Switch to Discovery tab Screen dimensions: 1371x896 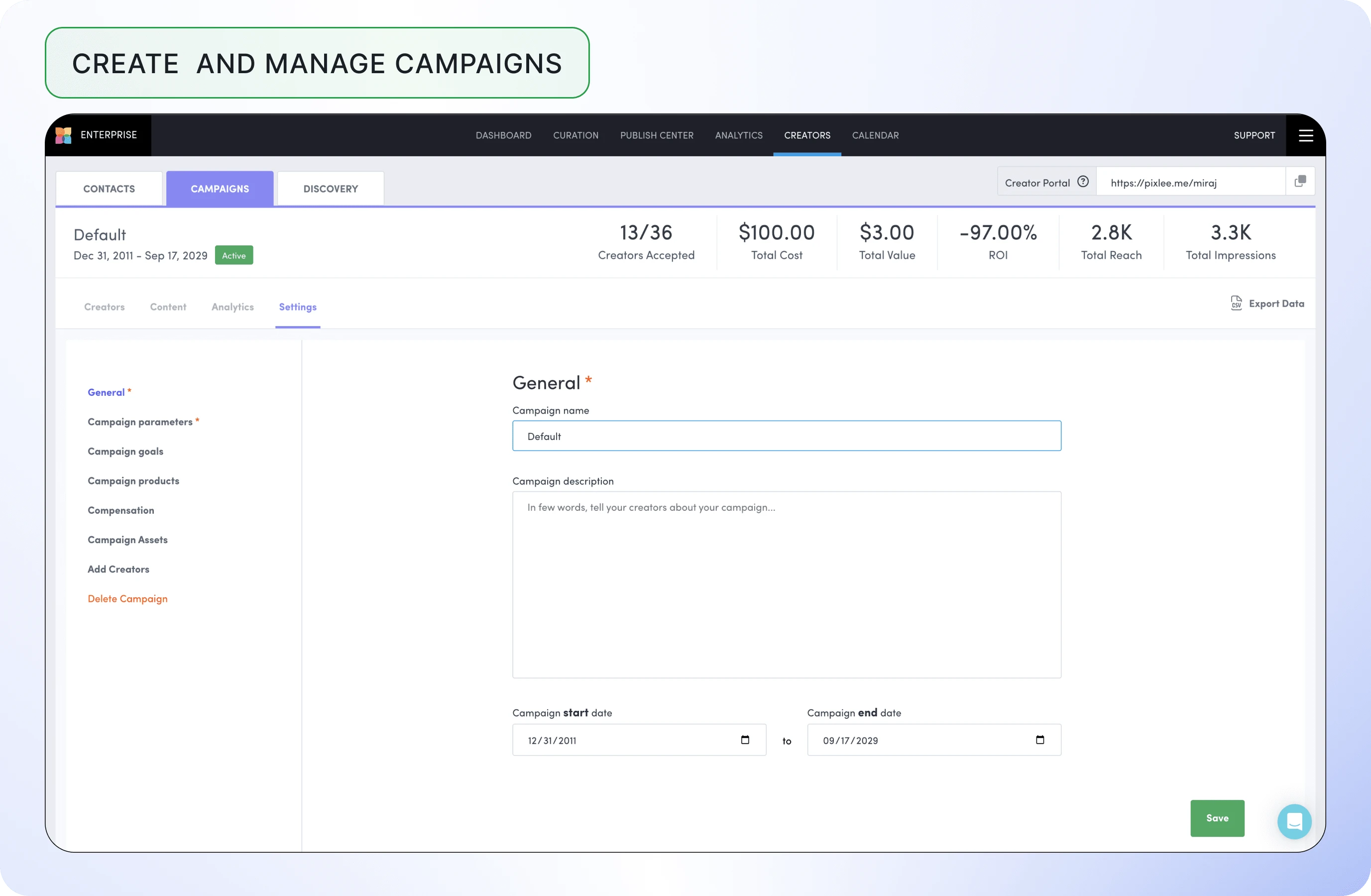tap(330, 188)
